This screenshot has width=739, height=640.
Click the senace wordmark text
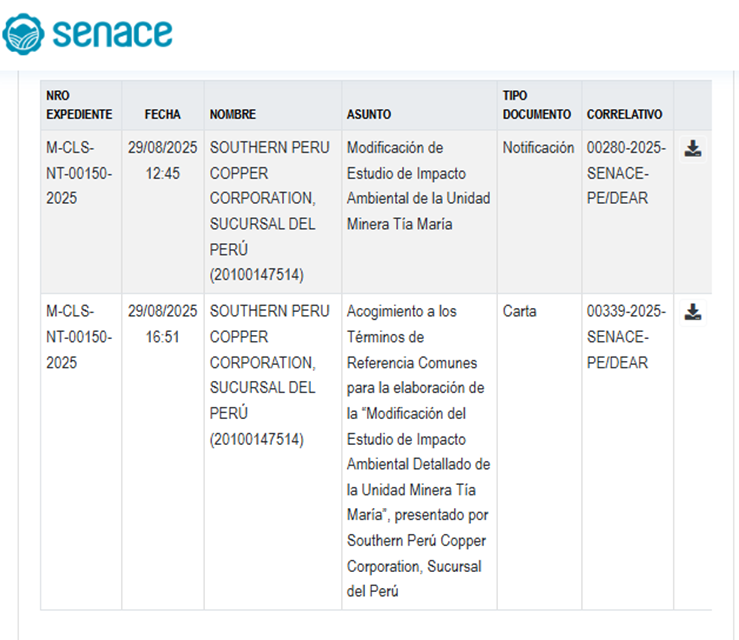(113, 32)
